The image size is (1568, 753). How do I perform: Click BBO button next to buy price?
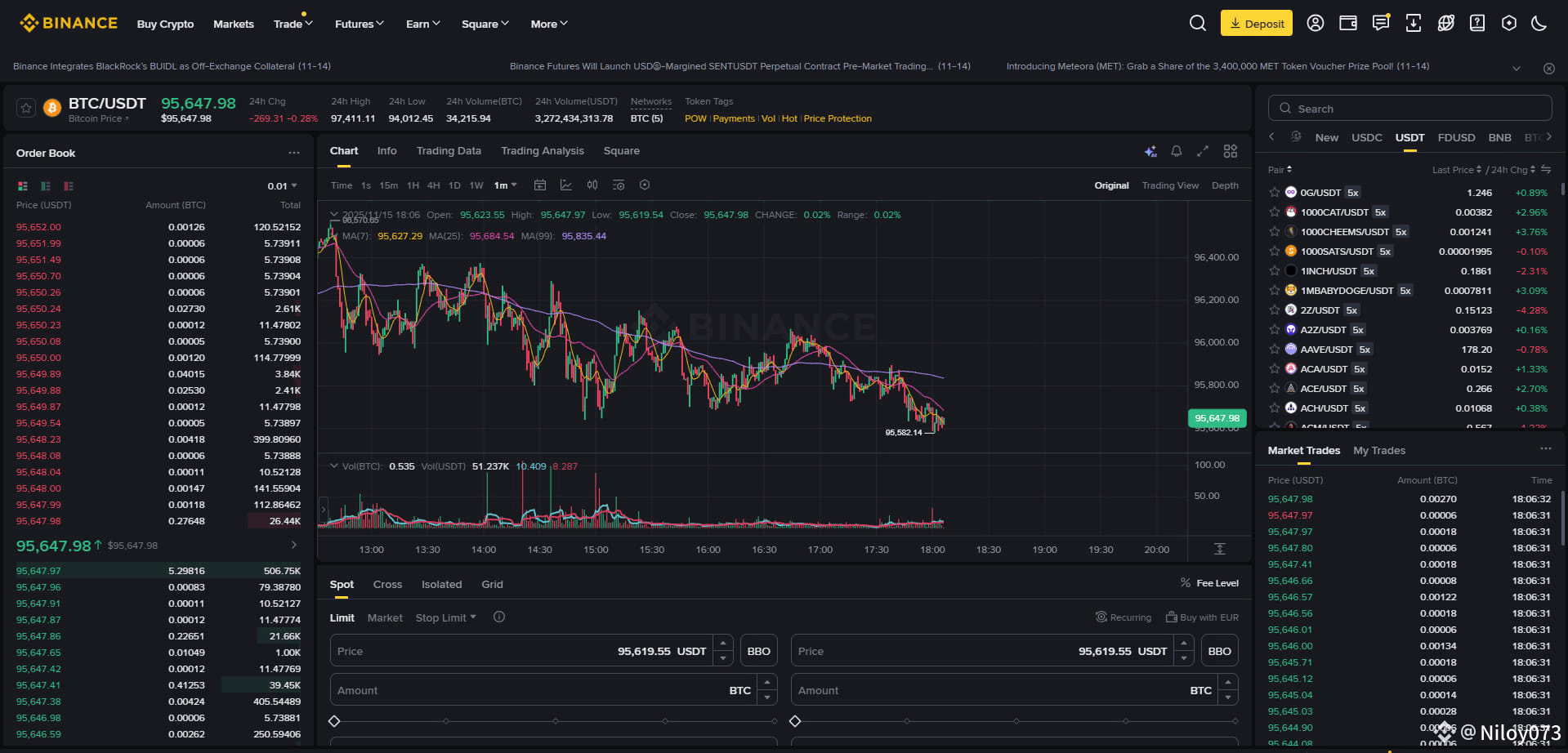758,651
